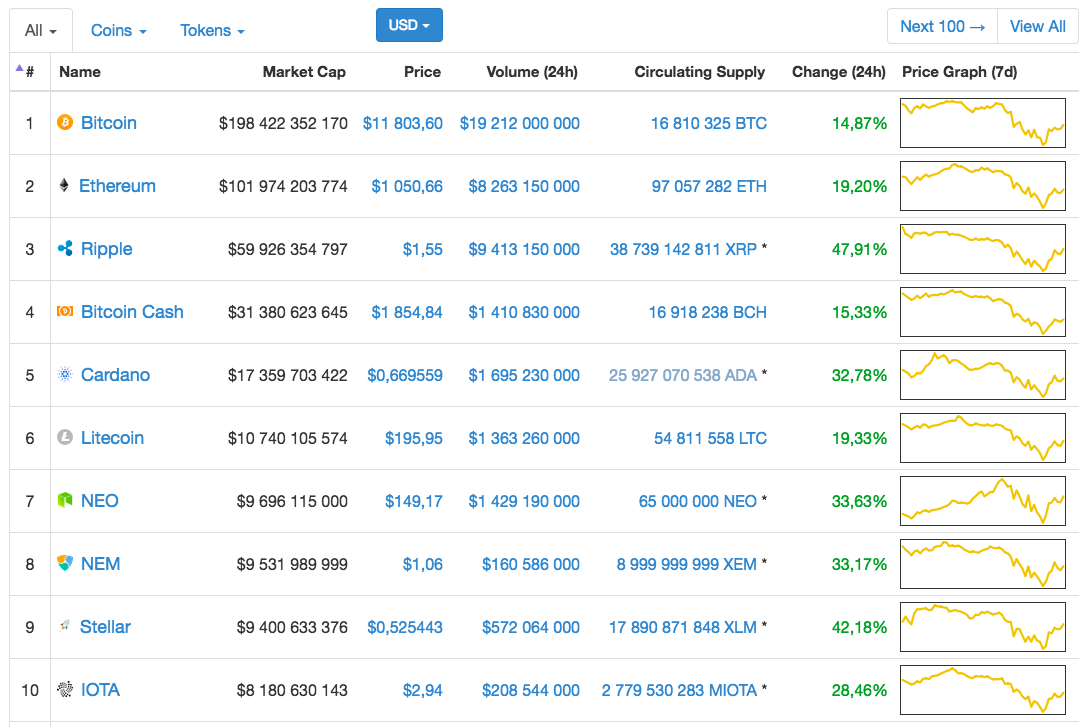Click the Bitcoin coin icon
The image size is (1079, 727).
tap(63, 123)
